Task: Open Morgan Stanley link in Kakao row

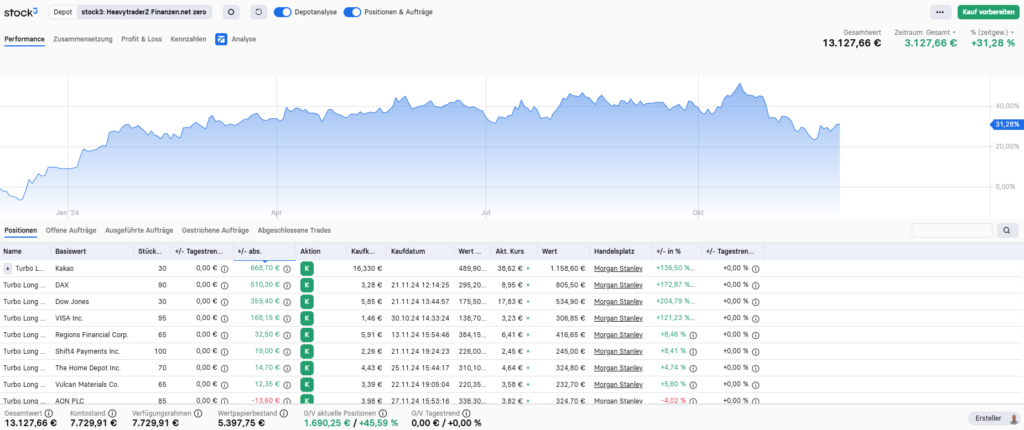Action: point(618,269)
